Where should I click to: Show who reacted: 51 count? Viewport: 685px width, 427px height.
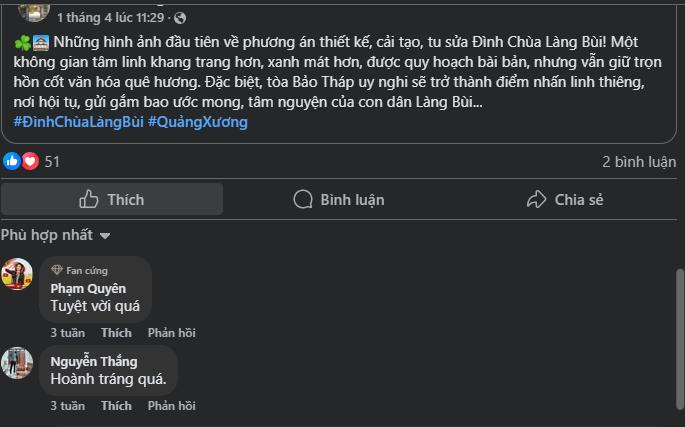pyautogui.click(x=52, y=161)
